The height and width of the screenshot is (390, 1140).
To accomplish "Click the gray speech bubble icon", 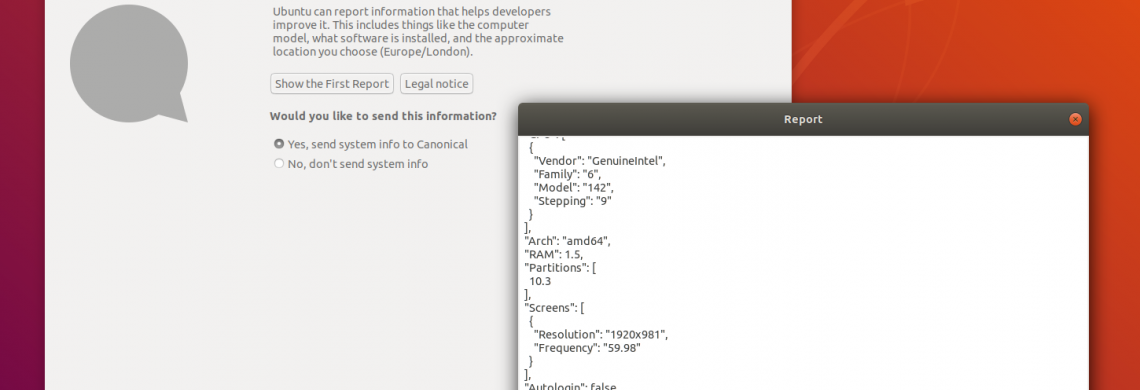I will (x=129, y=64).
